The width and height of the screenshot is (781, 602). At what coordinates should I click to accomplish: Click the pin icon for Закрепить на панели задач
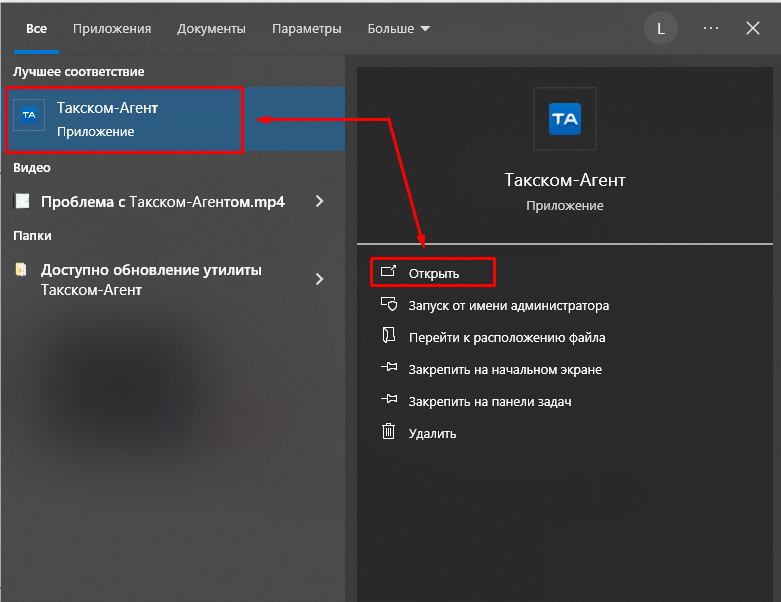pos(389,400)
